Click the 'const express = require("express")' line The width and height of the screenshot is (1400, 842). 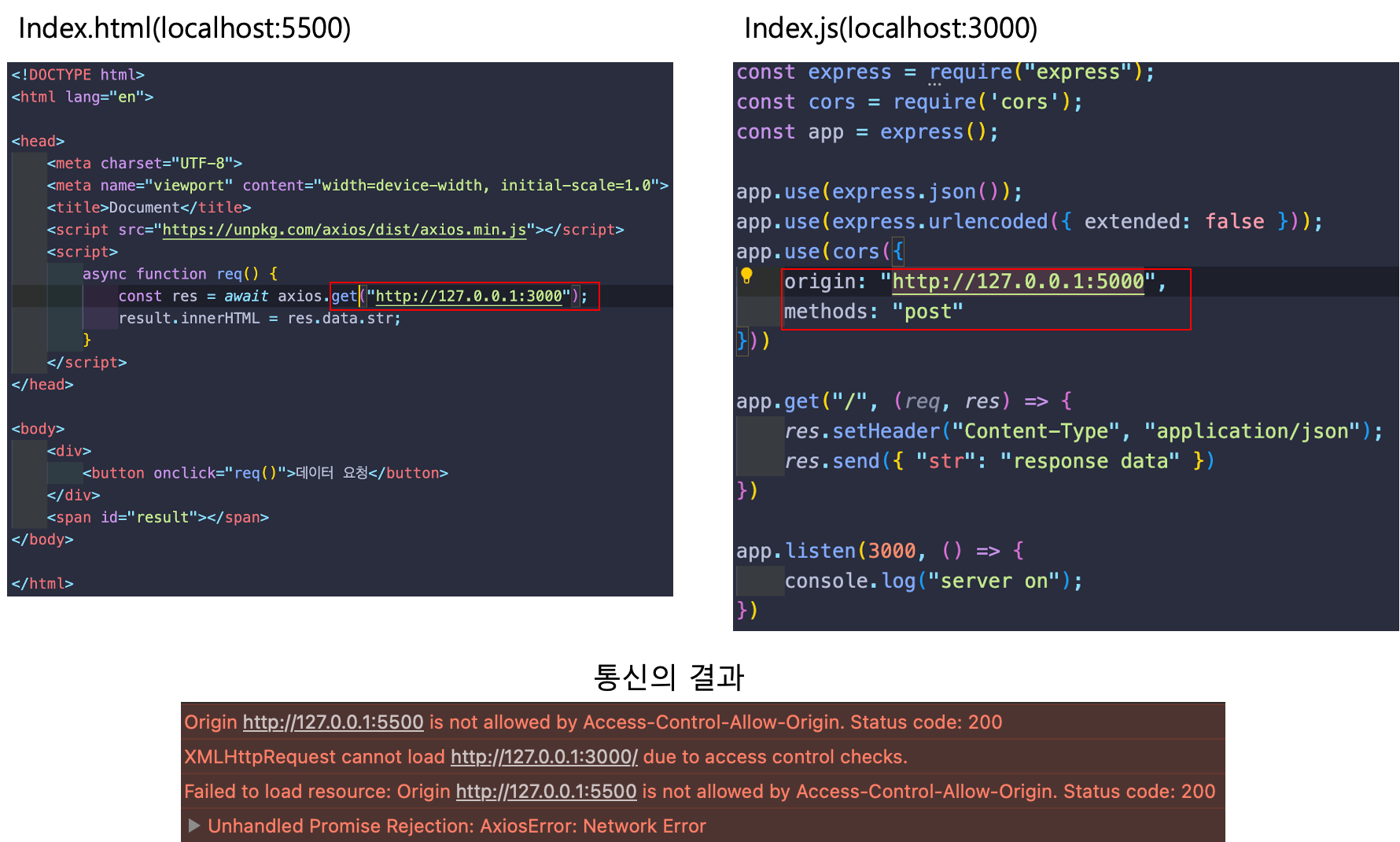[945, 72]
